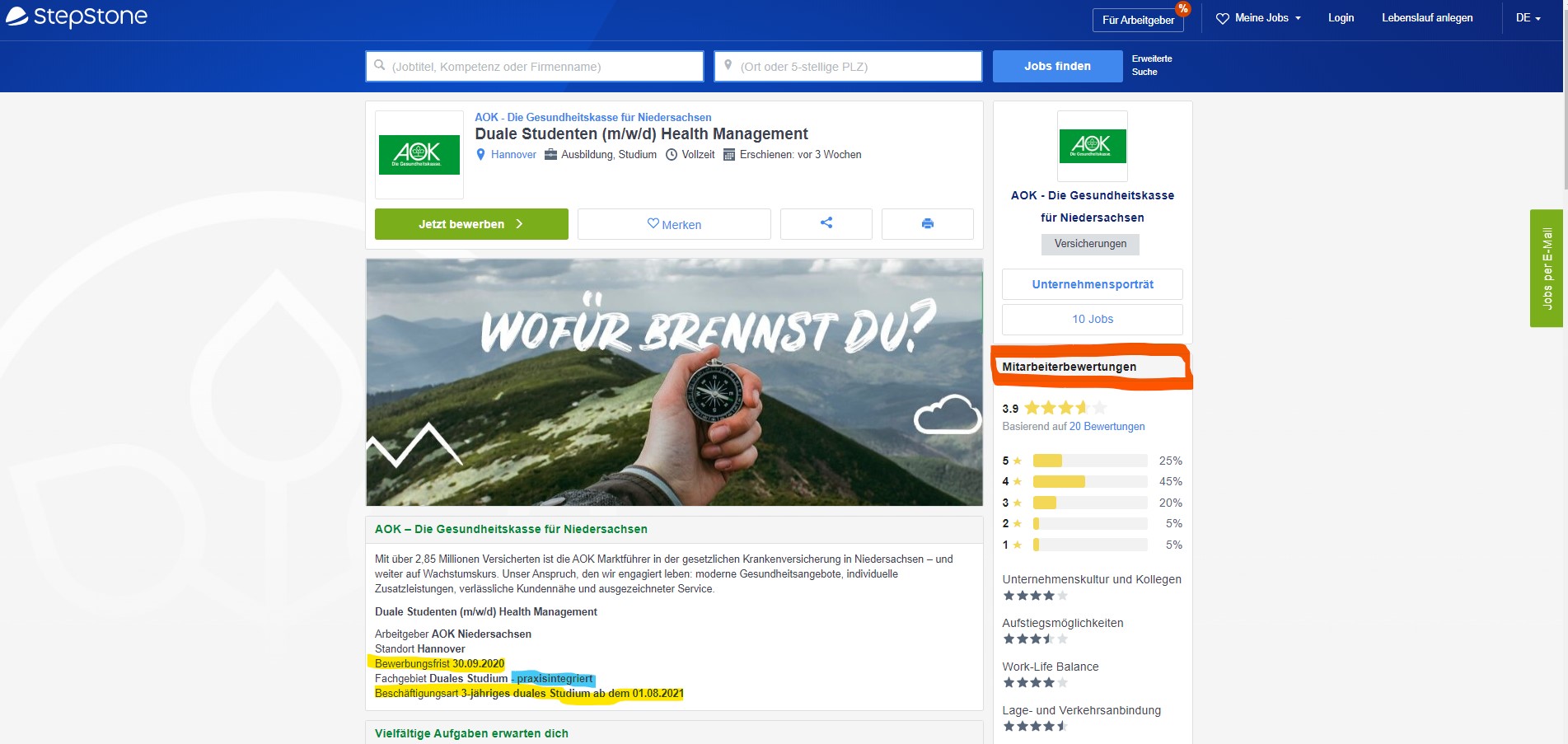Click the map pin icon next to Hannover
The image size is (1568, 744).
[481, 154]
